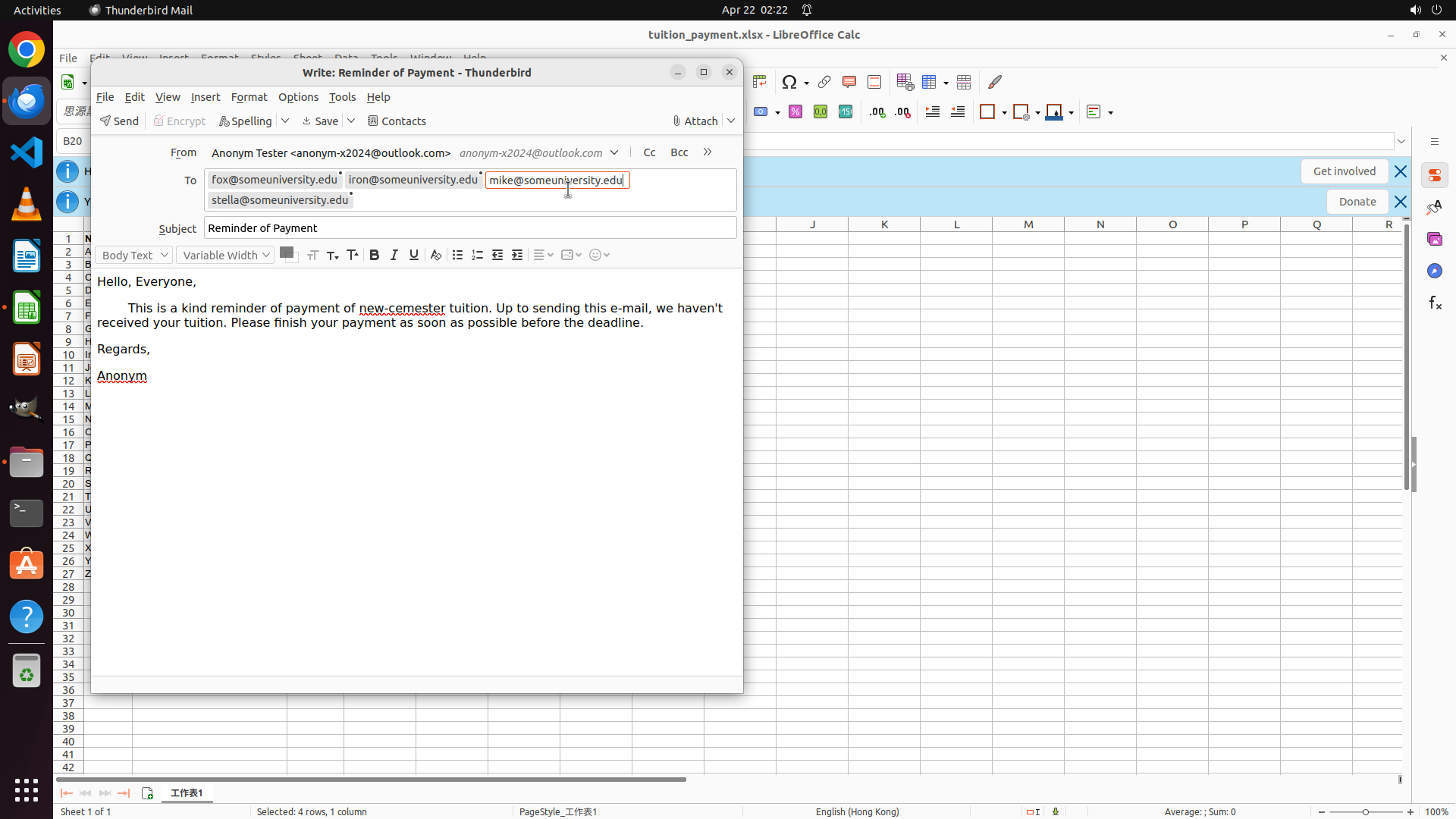Apply numbered list to message
1456x819 pixels.
point(477,255)
